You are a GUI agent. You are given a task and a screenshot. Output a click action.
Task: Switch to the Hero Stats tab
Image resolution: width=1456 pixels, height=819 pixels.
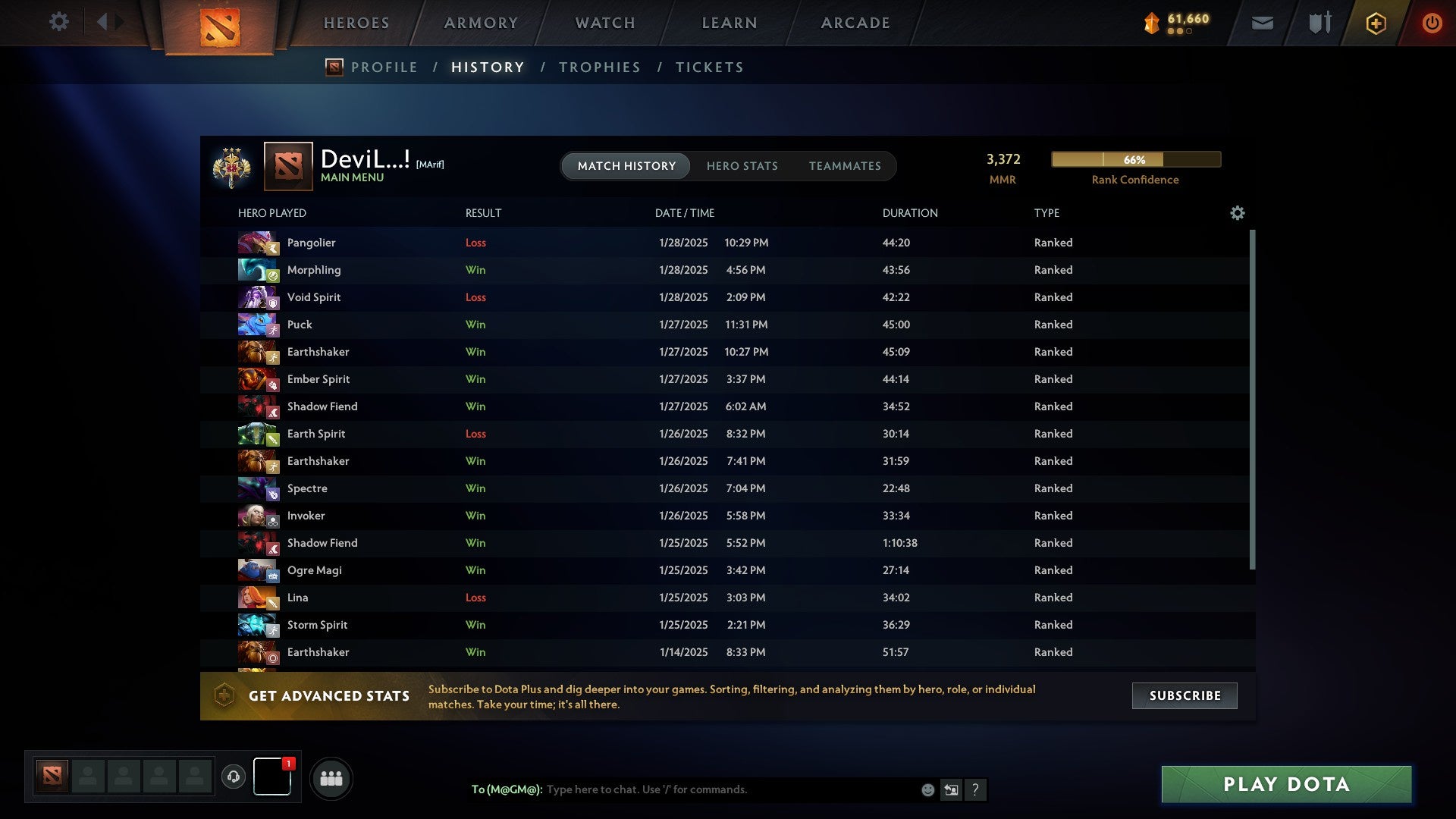point(742,166)
